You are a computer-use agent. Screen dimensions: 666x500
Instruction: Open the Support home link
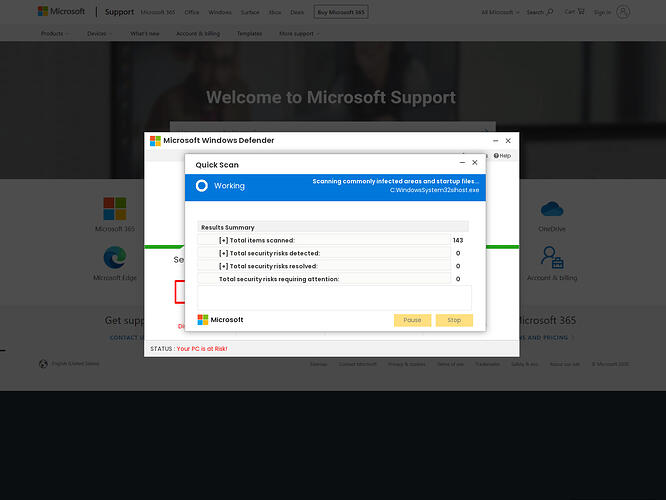119,12
